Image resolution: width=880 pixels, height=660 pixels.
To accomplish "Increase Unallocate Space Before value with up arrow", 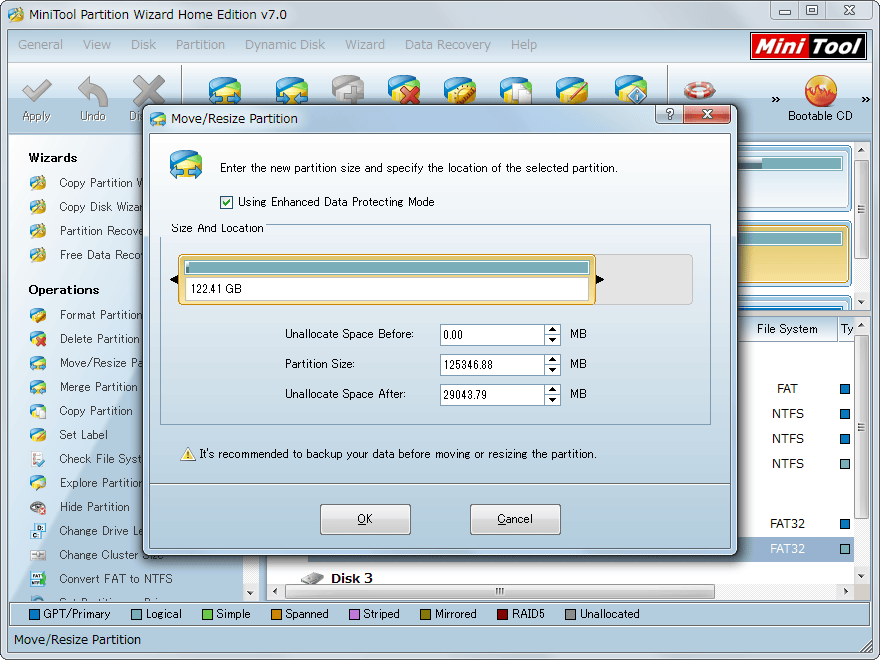I will (553, 330).
